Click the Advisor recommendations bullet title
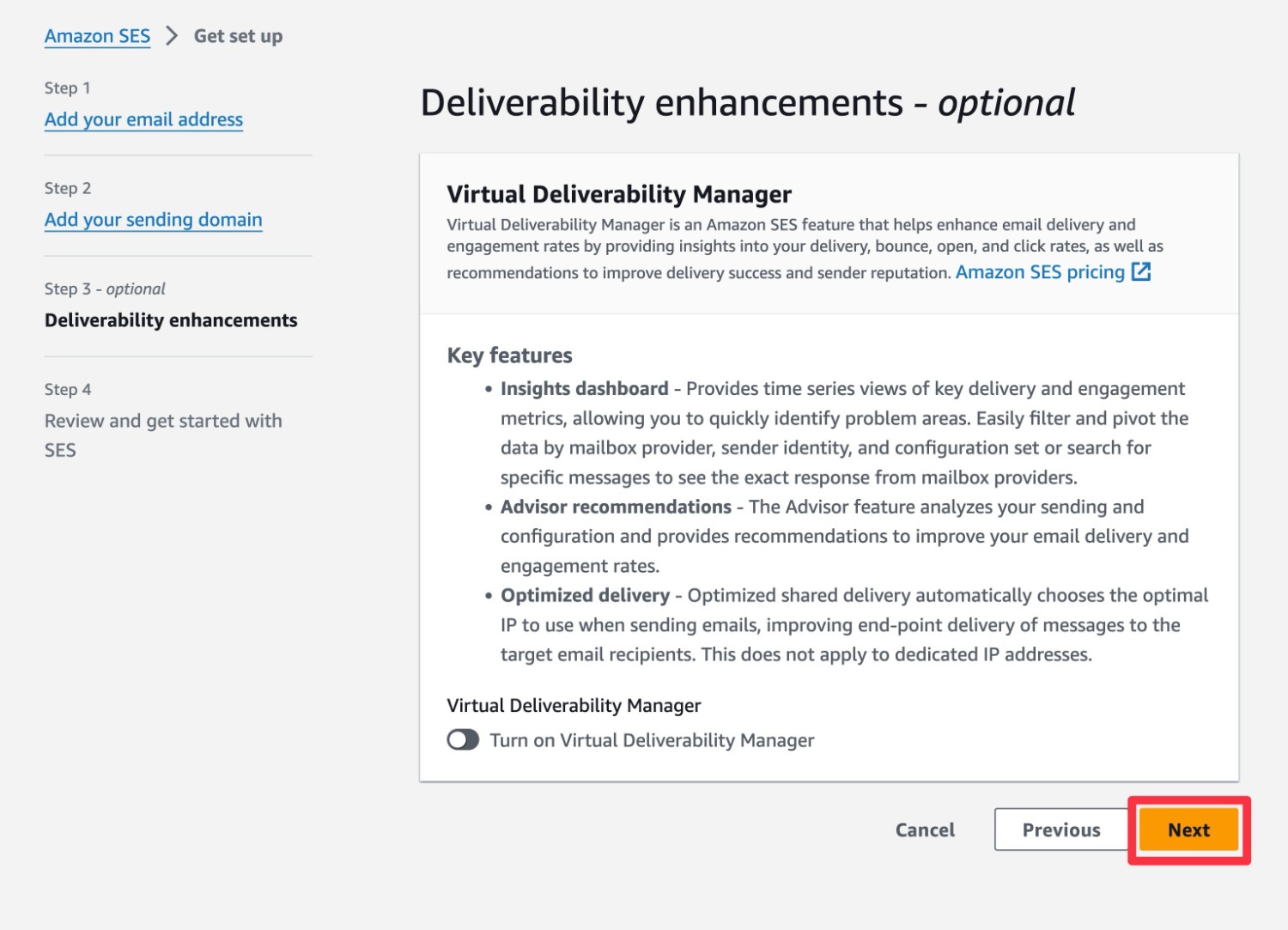The height and width of the screenshot is (930, 1288). pyautogui.click(x=616, y=507)
